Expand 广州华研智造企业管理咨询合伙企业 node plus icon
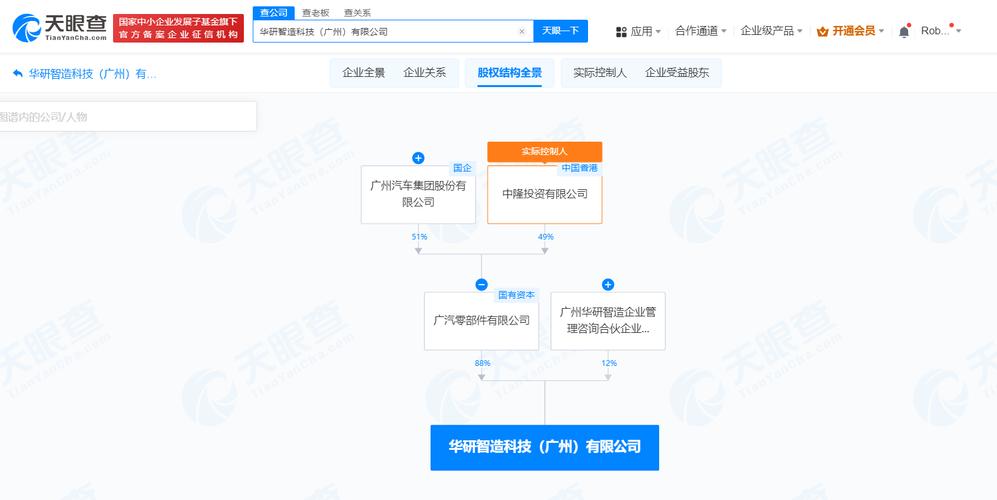Viewport: 997px width, 500px height. [x=608, y=284]
